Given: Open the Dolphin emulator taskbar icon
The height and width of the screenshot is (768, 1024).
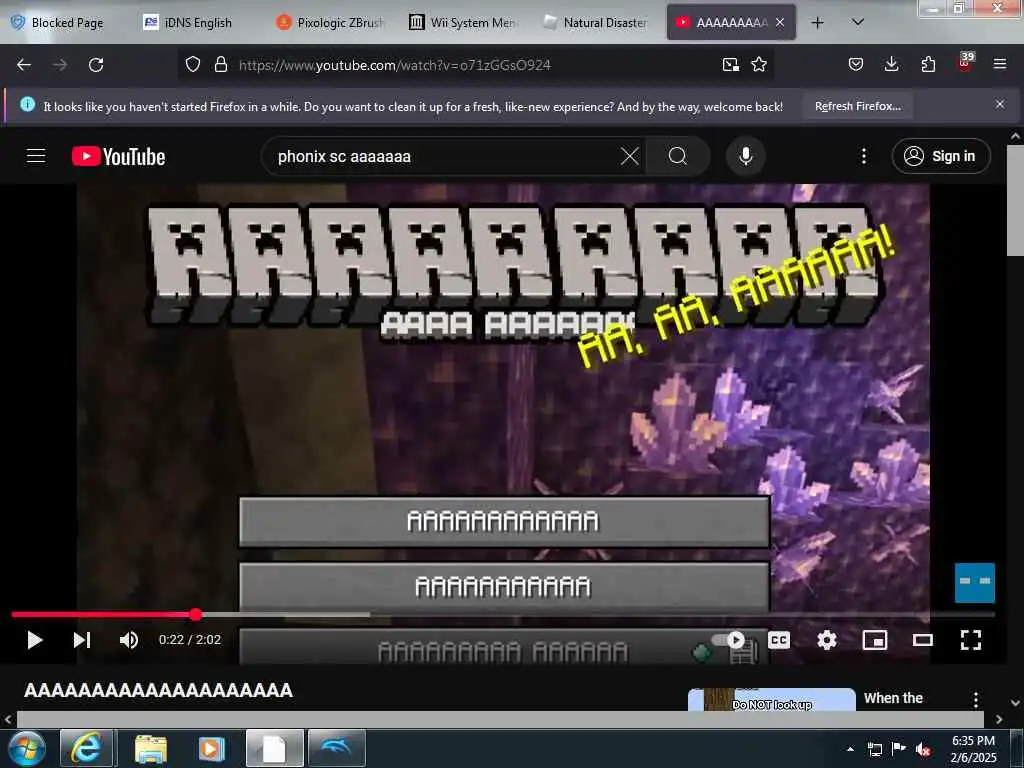Looking at the screenshot, I should coord(336,748).
